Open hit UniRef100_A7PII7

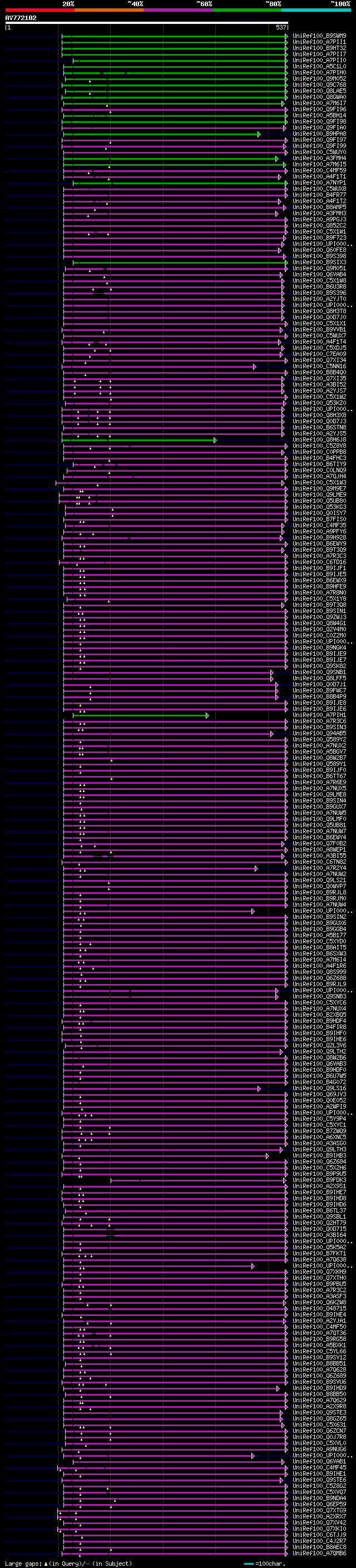point(319,54)
